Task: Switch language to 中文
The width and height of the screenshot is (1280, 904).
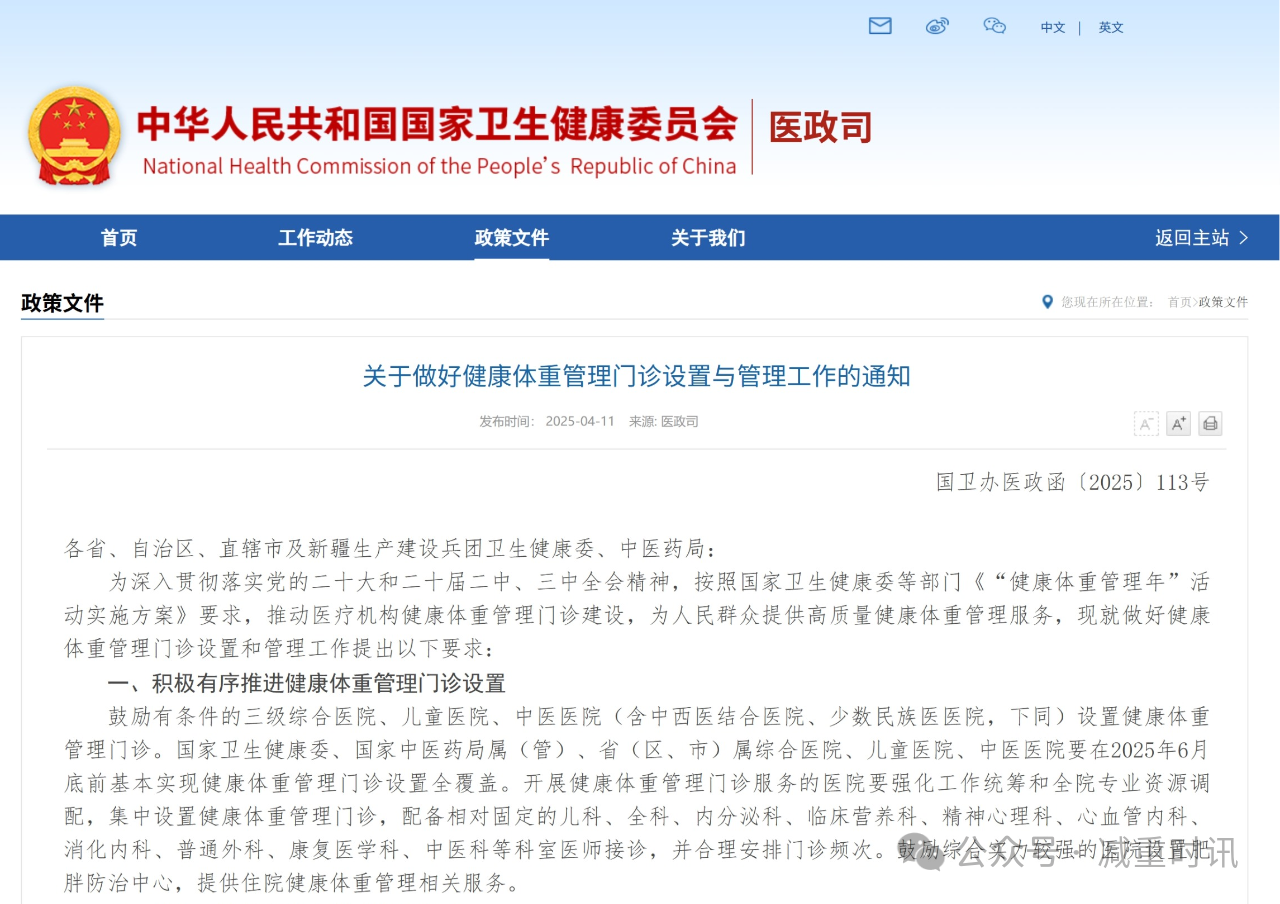Action: [x=1053, y=28]
